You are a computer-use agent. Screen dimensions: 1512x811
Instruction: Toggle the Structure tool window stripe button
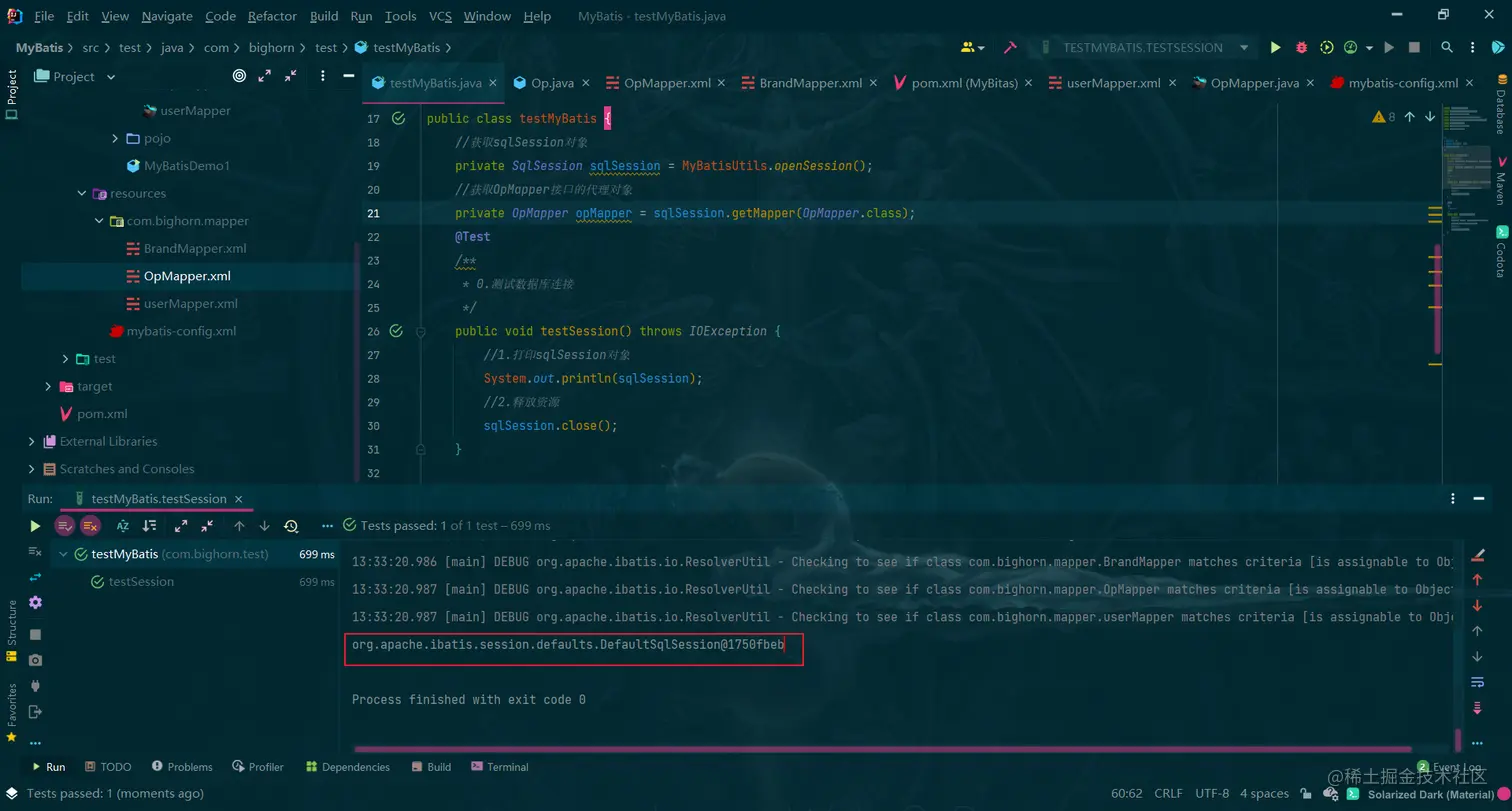click(x=12, y=630)
